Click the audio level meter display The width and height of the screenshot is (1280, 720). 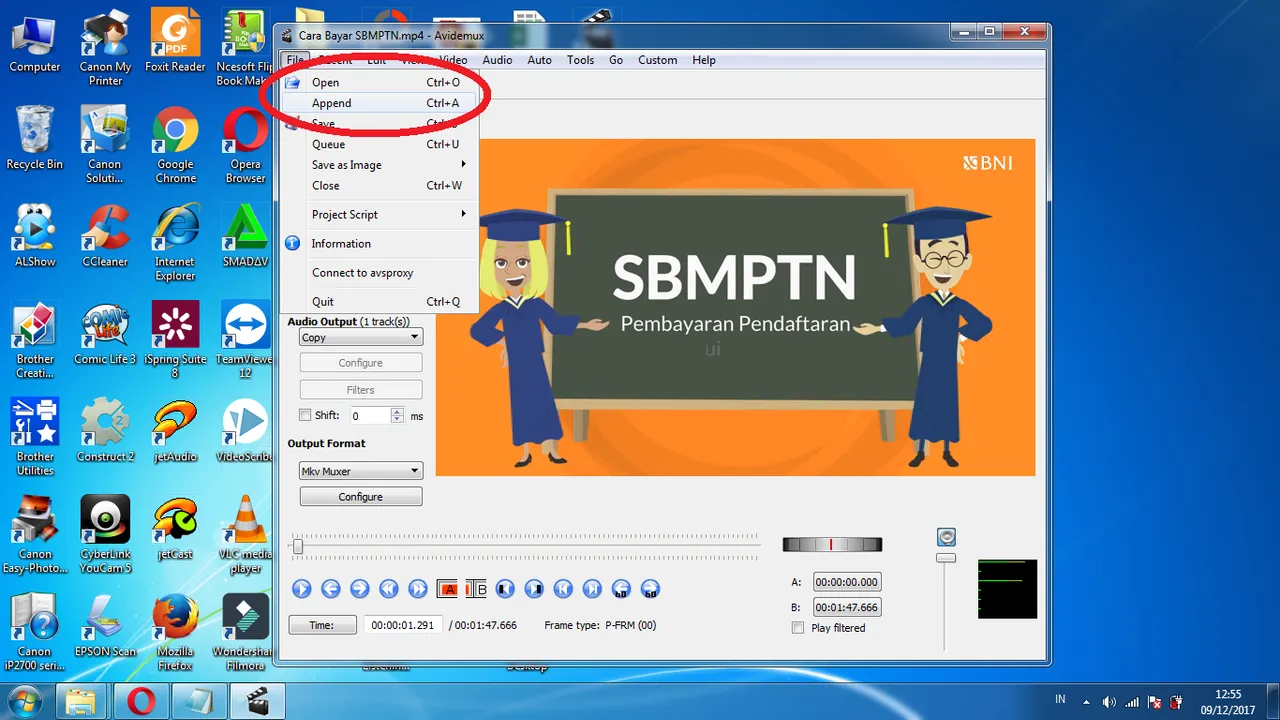[1007, 588]
